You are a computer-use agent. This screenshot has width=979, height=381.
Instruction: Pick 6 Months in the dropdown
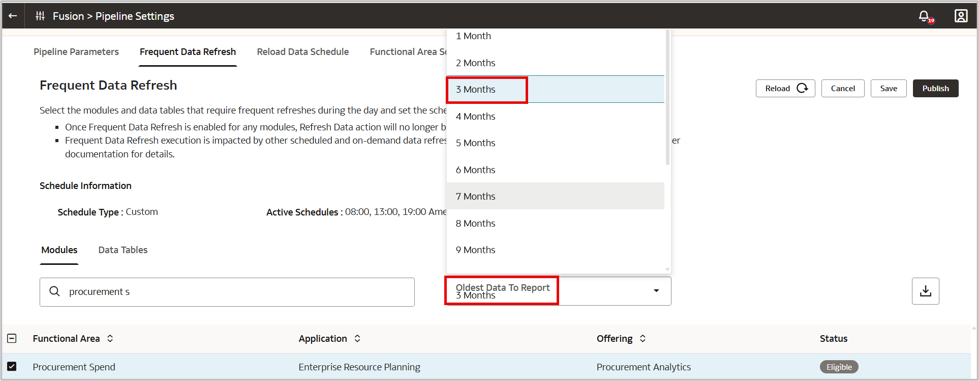tap(555, 170)
